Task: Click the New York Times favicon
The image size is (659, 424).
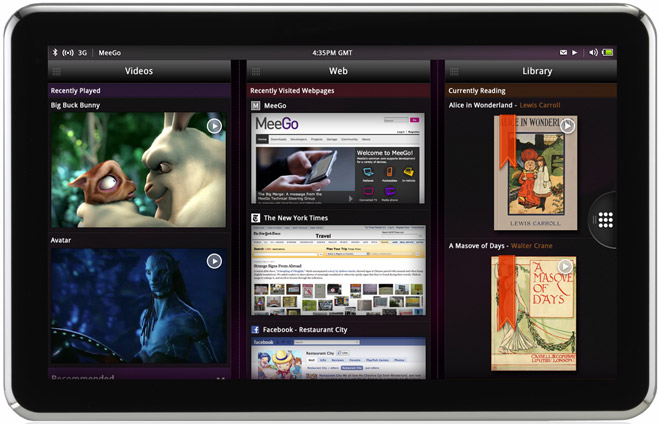Action: [x=256, y=218]
